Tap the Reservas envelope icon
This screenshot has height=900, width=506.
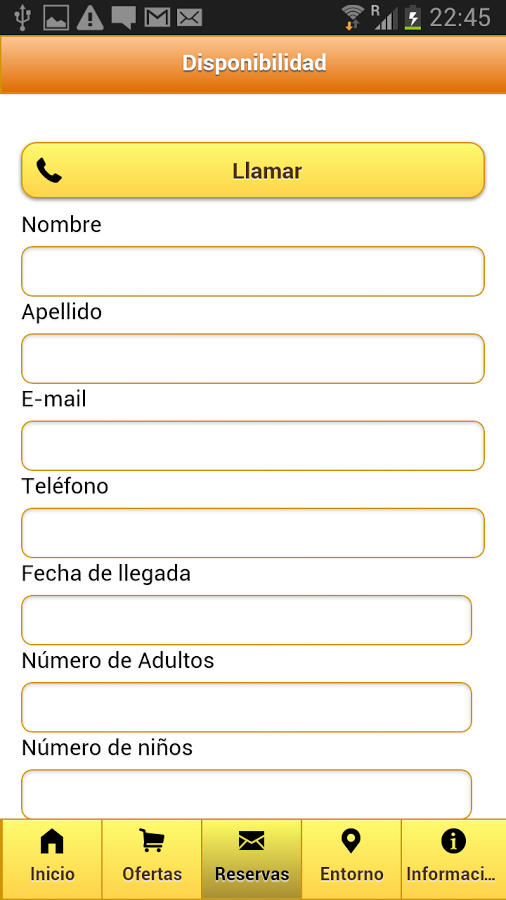[x=251, y=841]
